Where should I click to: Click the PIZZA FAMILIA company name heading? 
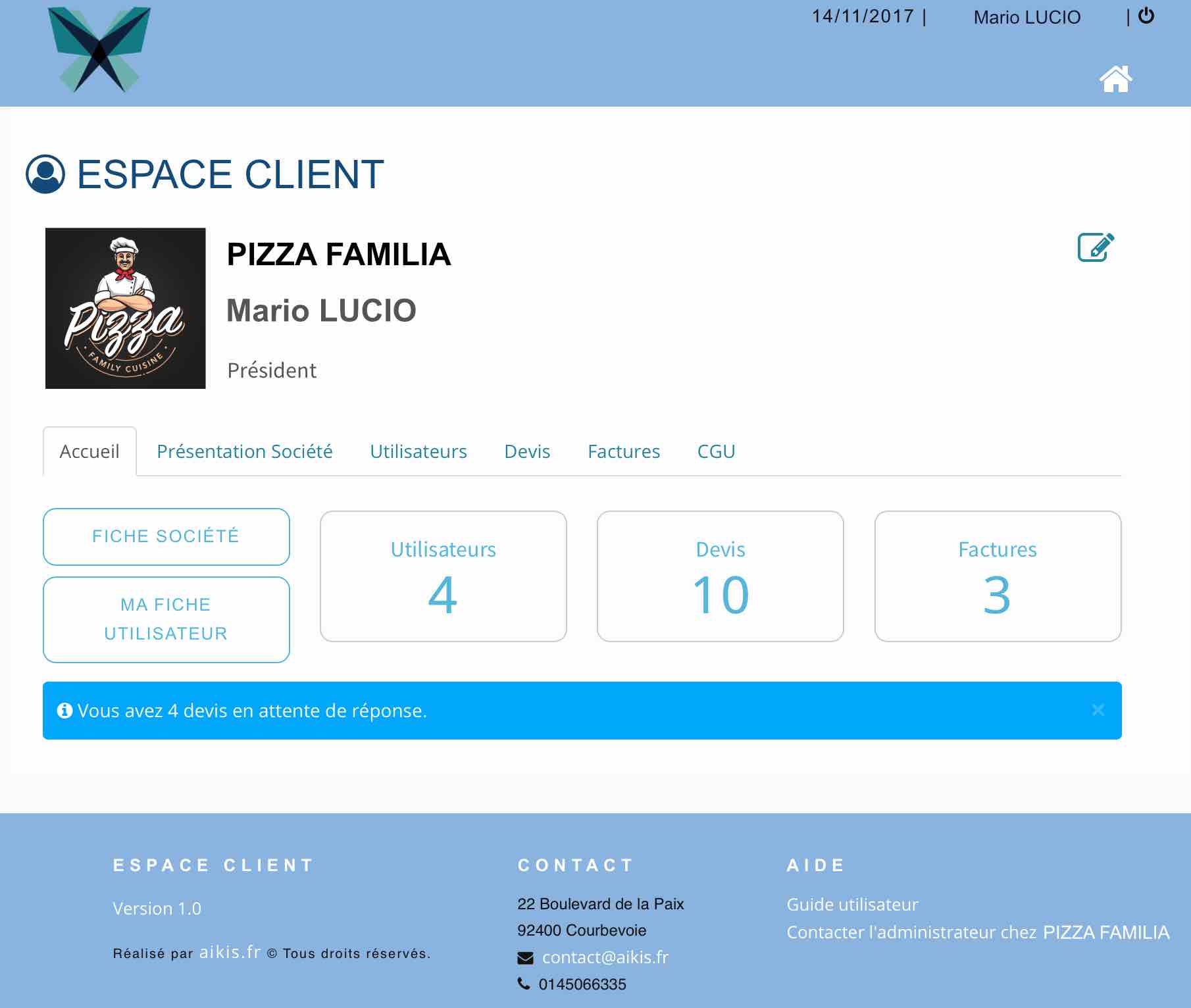[x=339, y=255]
